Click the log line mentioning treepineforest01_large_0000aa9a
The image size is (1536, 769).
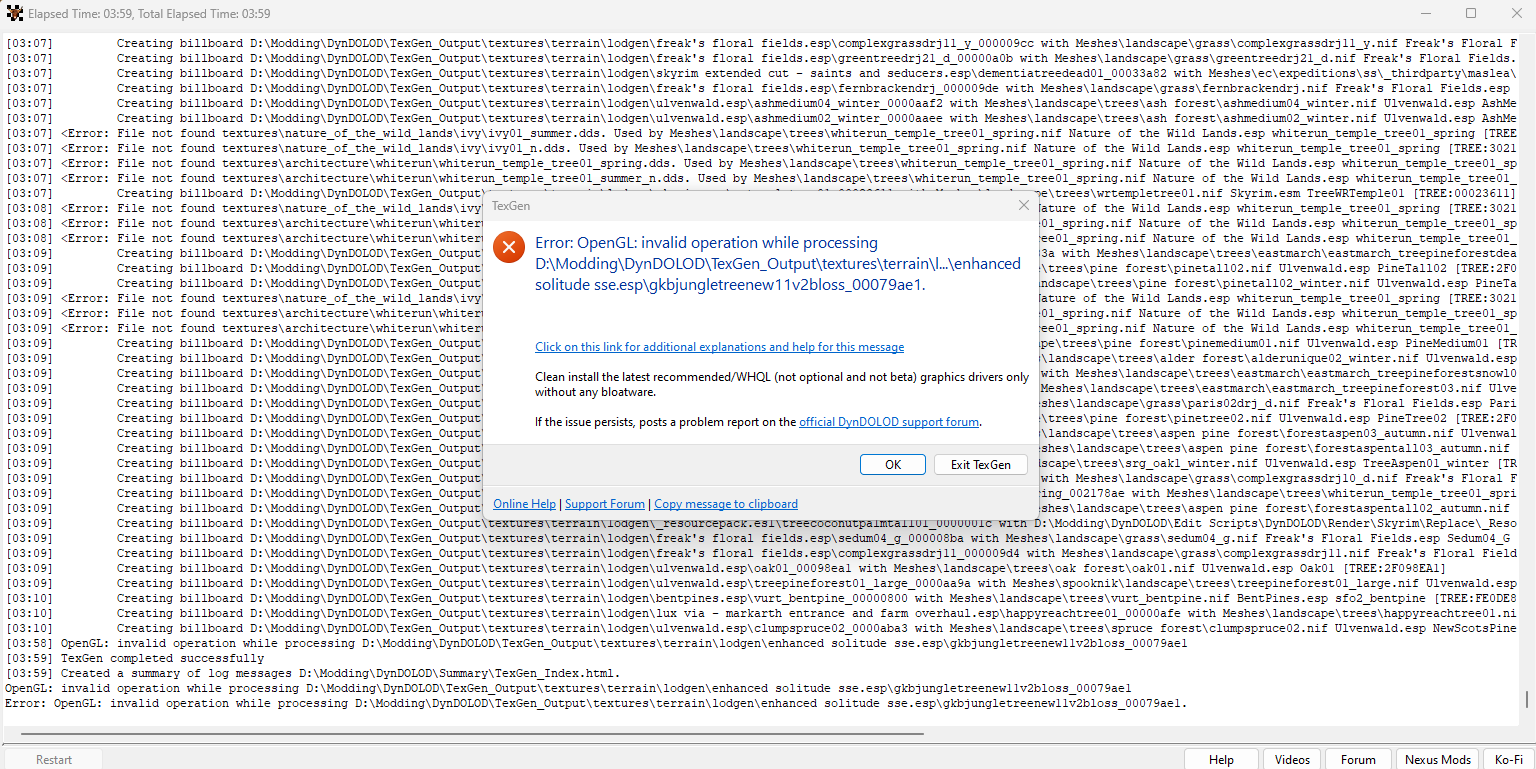point(762,583)
